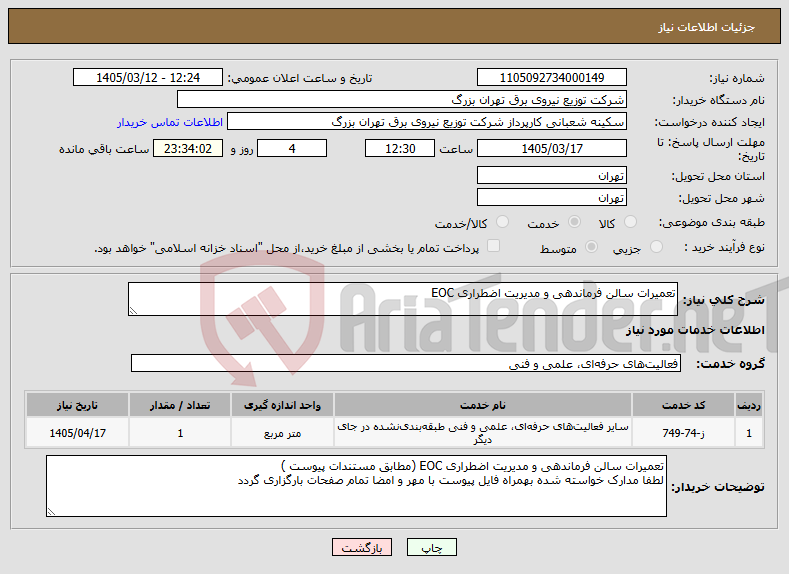Click the شماره نیاز label

click(x=737, y=78)
